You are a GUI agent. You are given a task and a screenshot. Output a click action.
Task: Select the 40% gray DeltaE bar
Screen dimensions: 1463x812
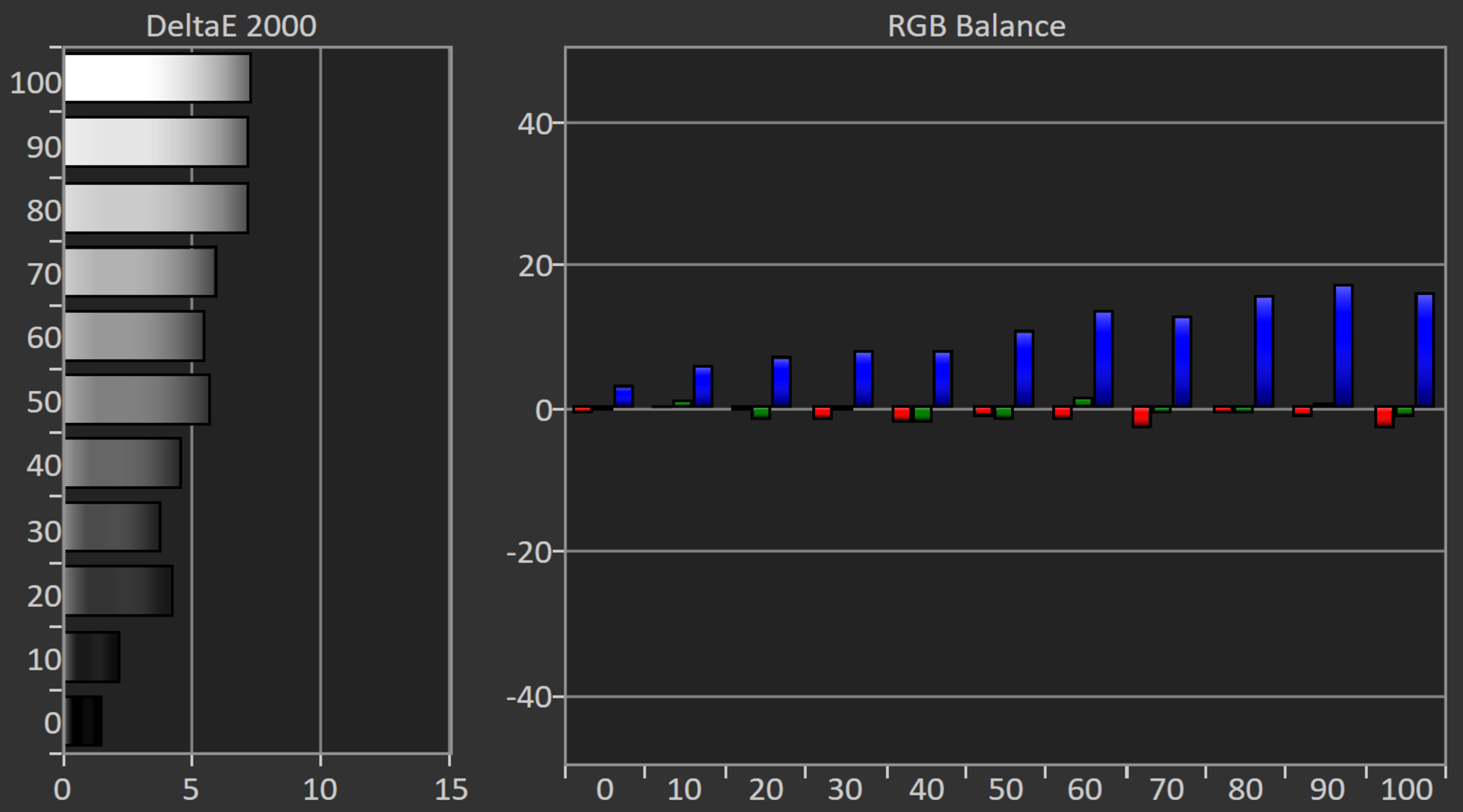coord(123,463)
